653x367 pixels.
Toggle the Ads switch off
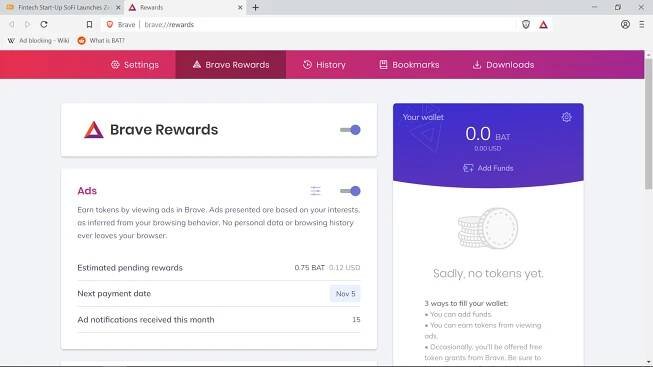coord(350,191)
